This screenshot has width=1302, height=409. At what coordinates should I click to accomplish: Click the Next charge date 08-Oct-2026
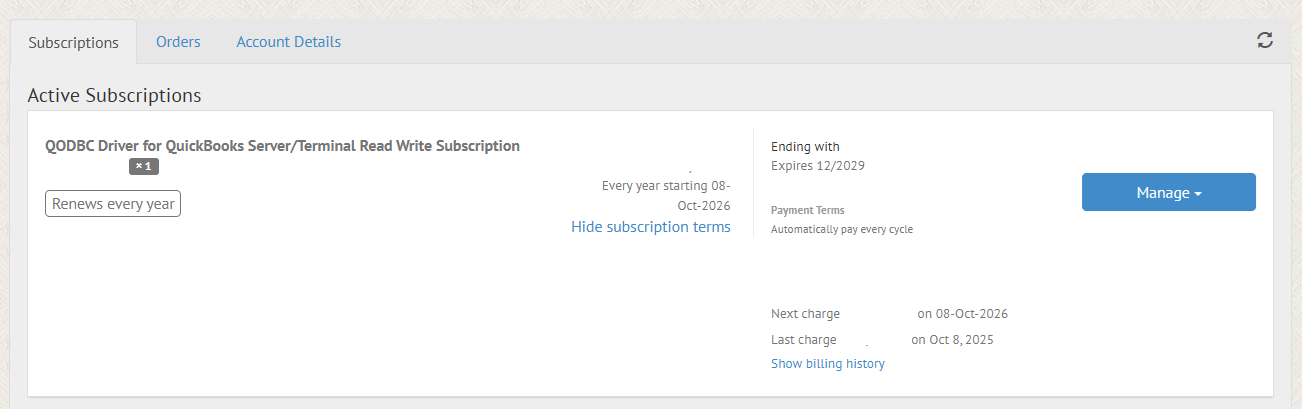pyautogui.click(x=962, y=314)
